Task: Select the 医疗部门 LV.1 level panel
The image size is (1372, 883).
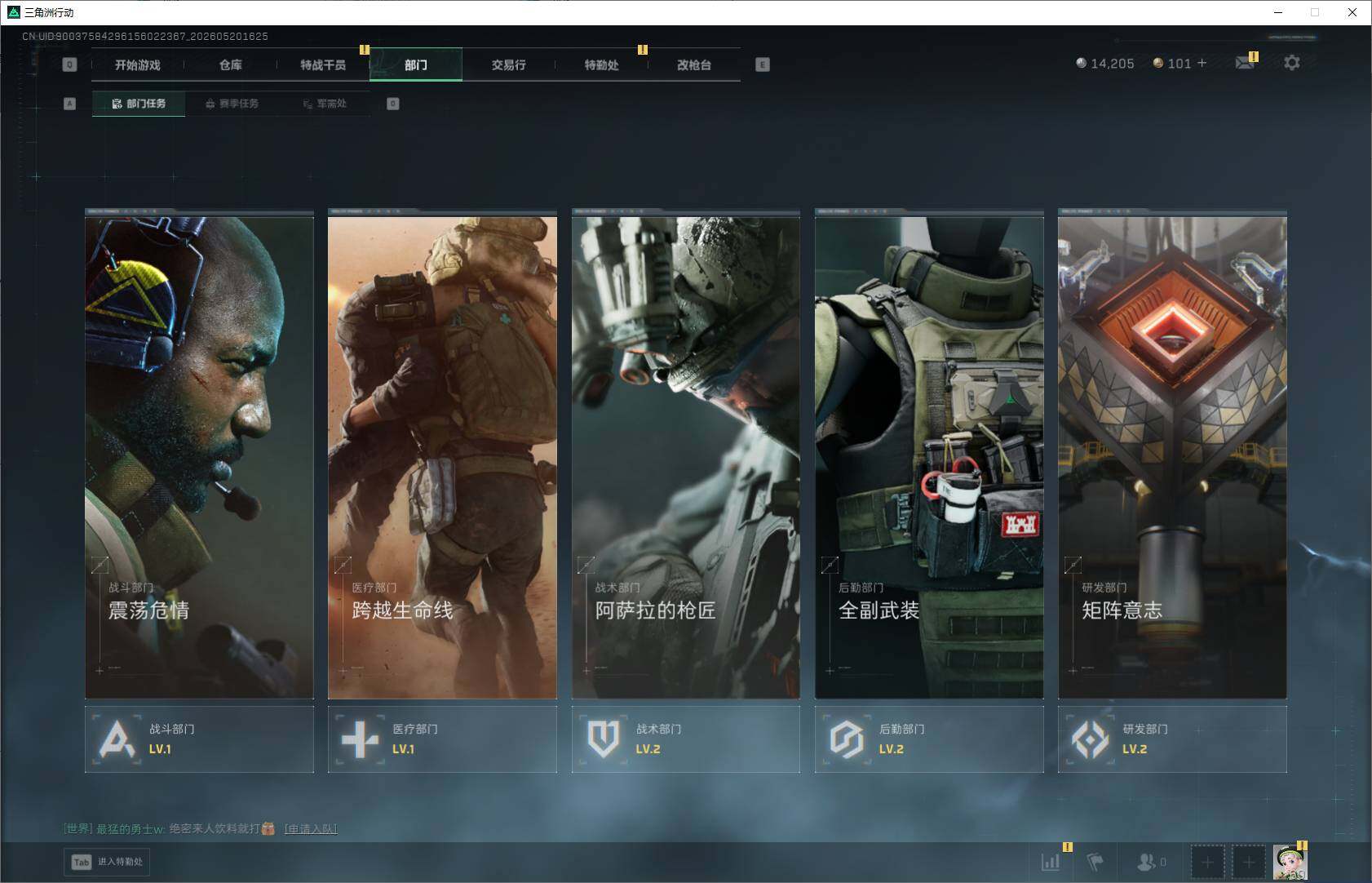Action: [x=442, y=739]
